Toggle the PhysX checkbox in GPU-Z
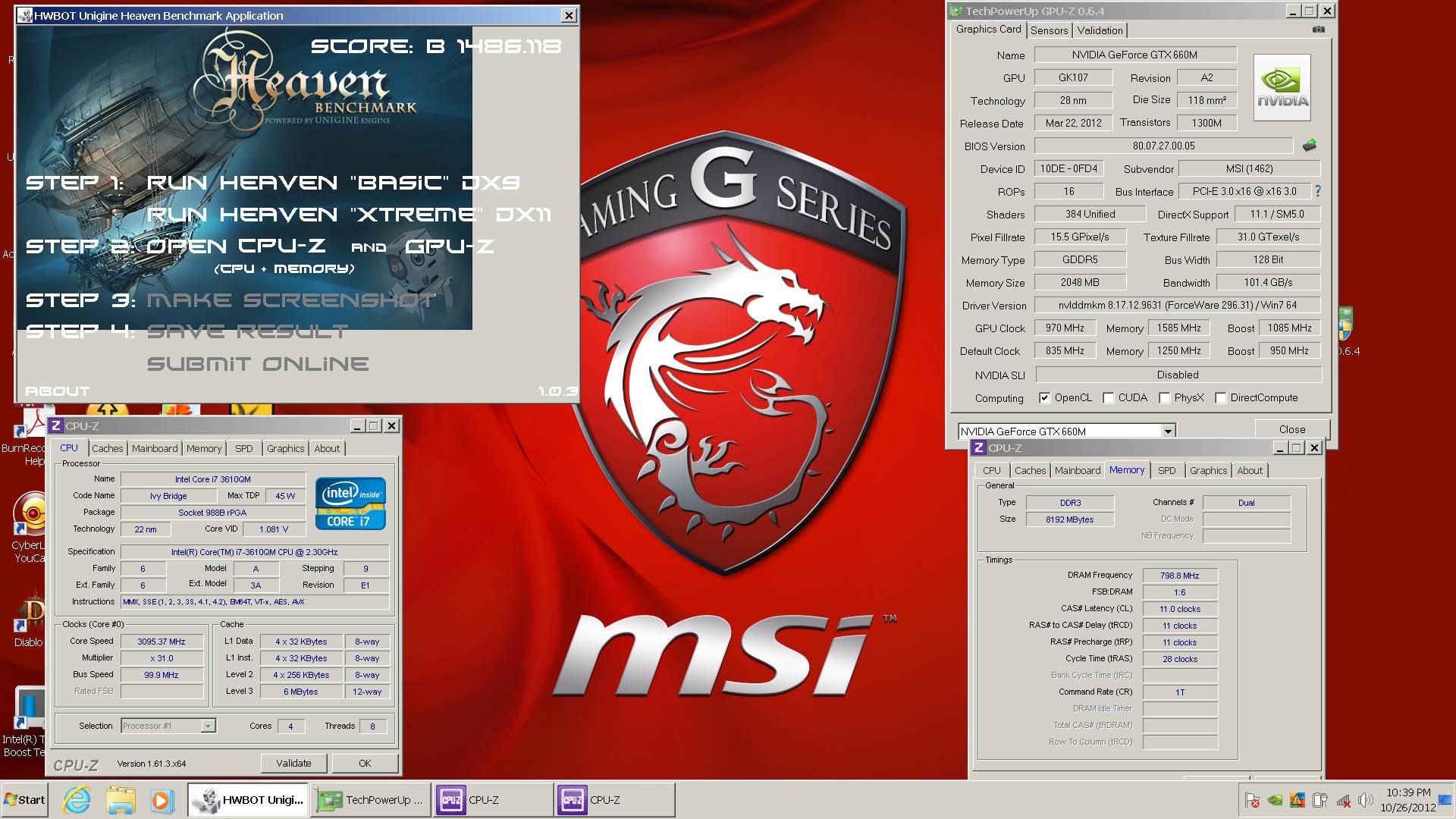Viewport: 1456px width, 819px height. (1164, 398)
